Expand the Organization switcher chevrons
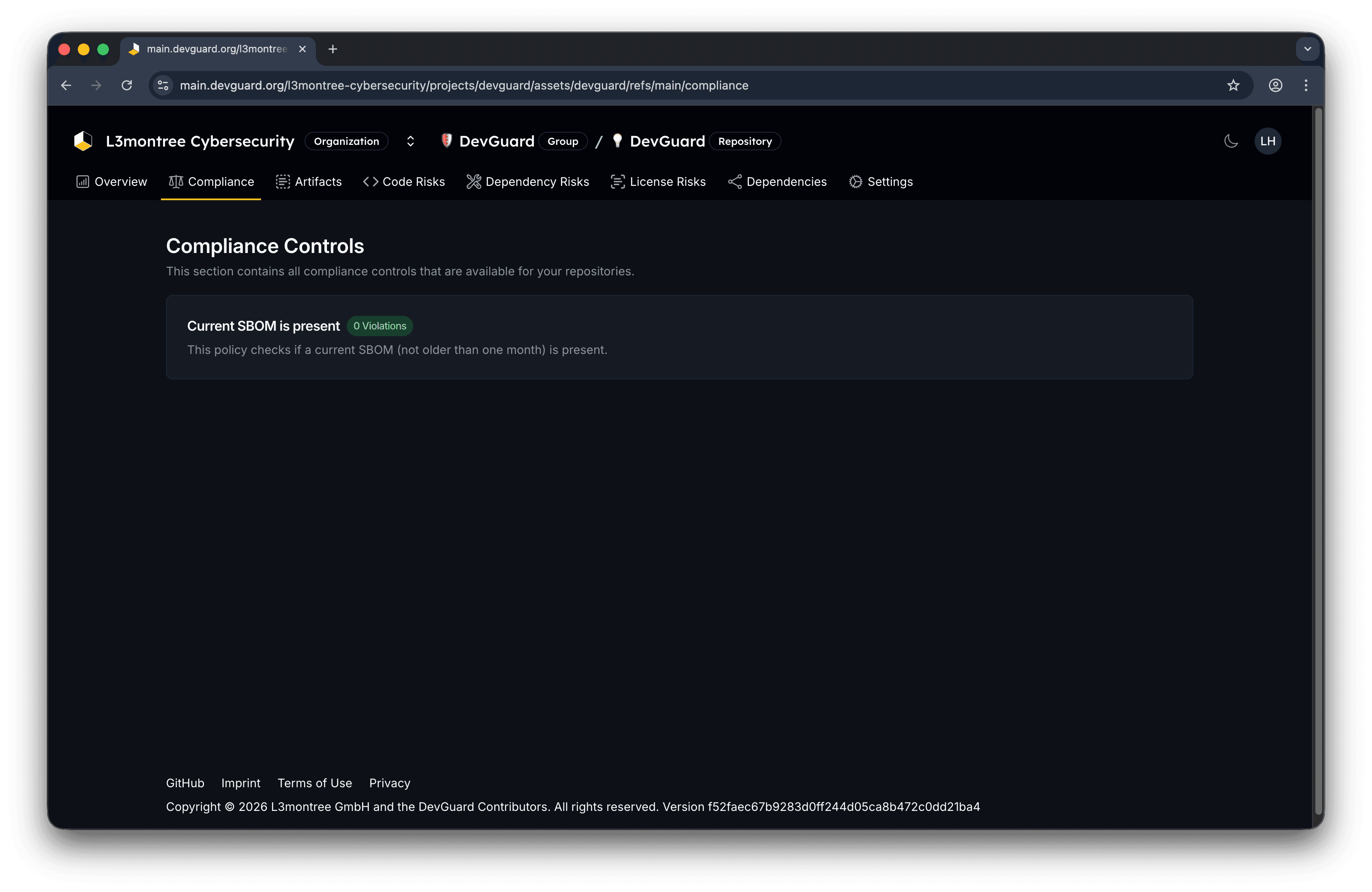The height and width of the screenshot is (892, 1372). tap(410, 141)
